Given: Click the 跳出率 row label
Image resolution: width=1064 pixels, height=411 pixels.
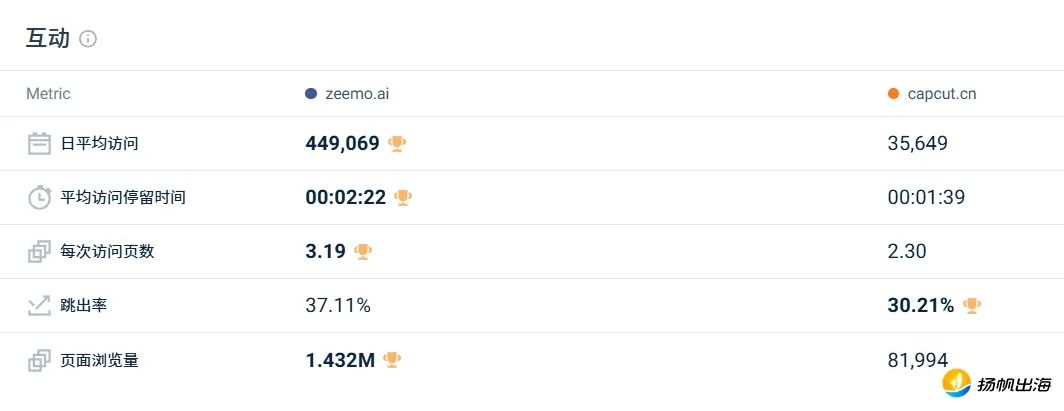Looking at the screenshot, I should pyautogui.click(x=83, y=306).
